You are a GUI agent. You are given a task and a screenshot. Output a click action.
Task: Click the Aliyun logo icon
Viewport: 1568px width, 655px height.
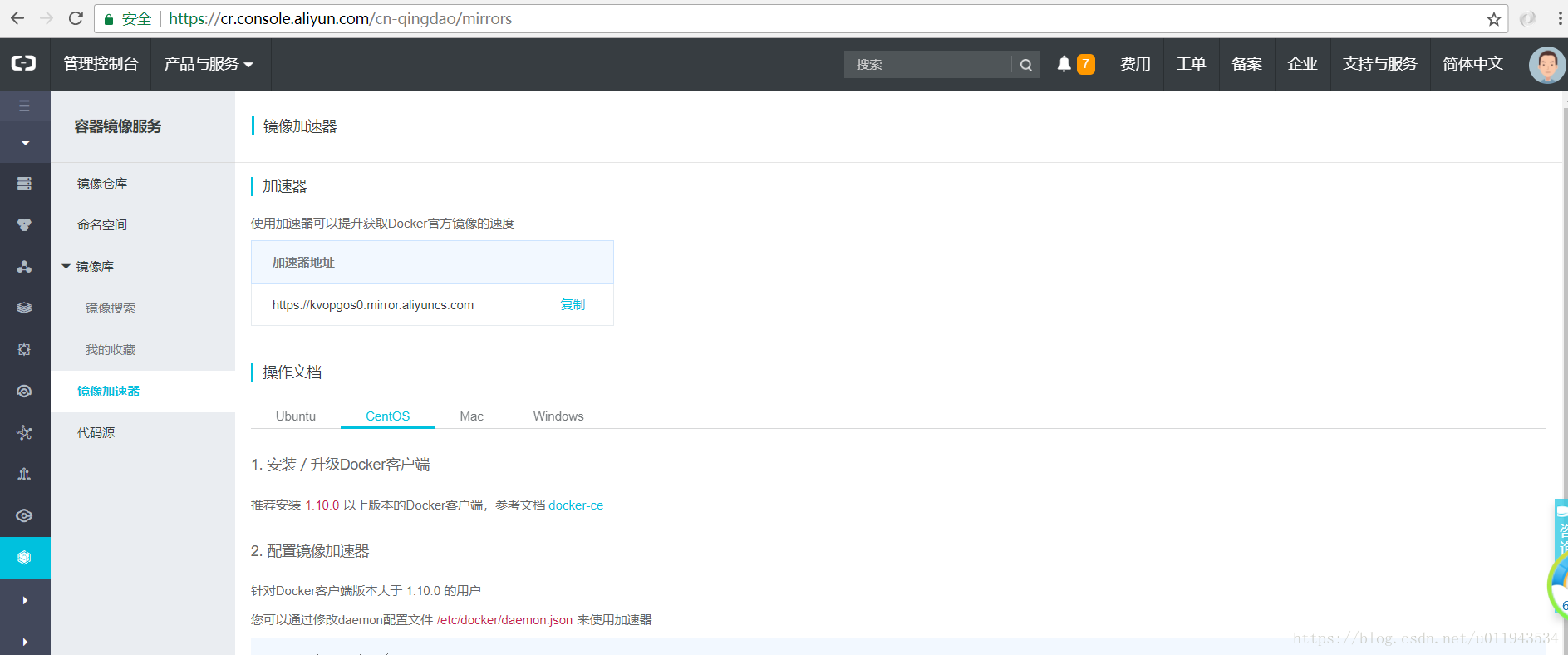(24, 63)
